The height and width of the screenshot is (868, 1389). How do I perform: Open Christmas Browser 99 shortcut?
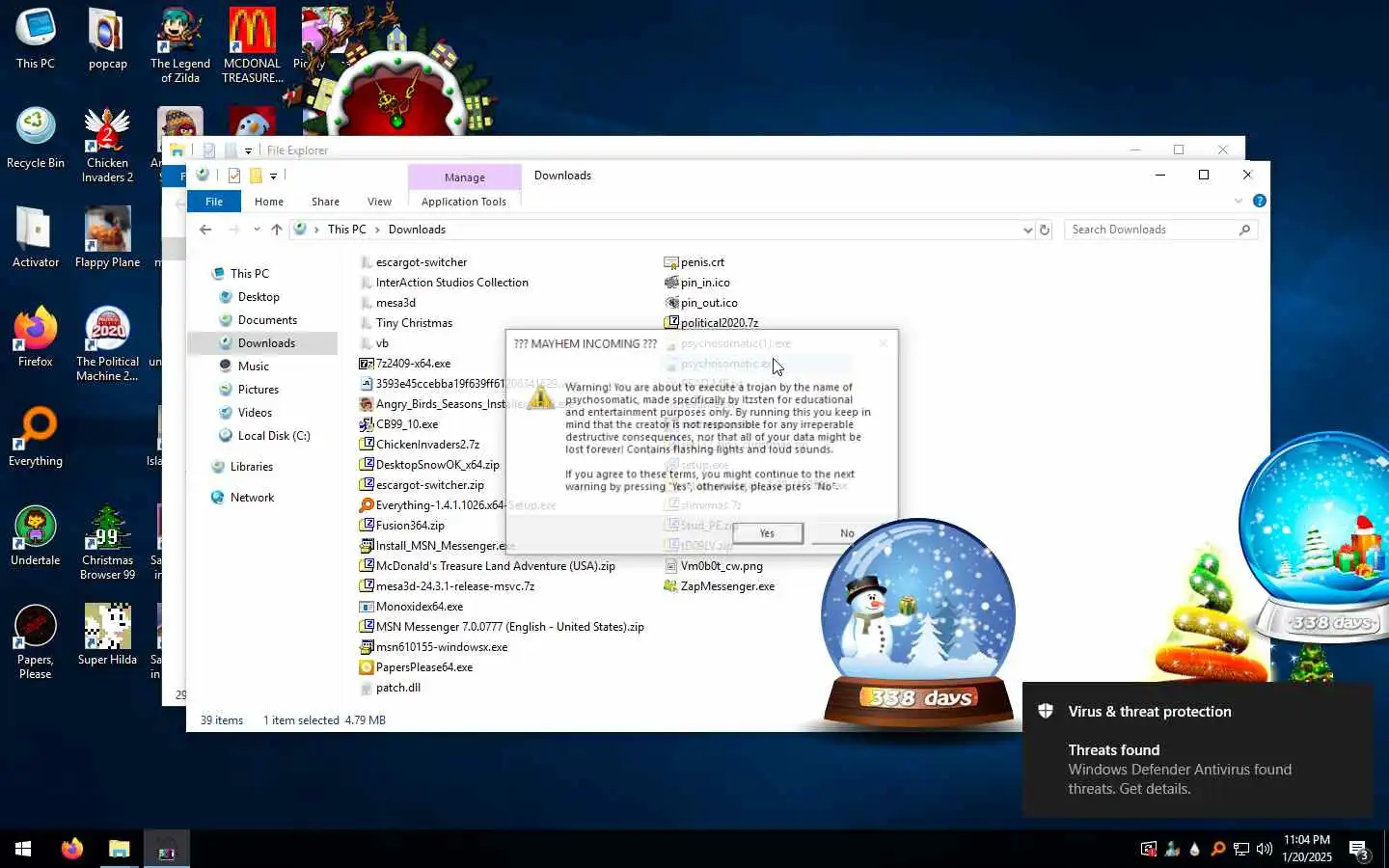point(107,542)
